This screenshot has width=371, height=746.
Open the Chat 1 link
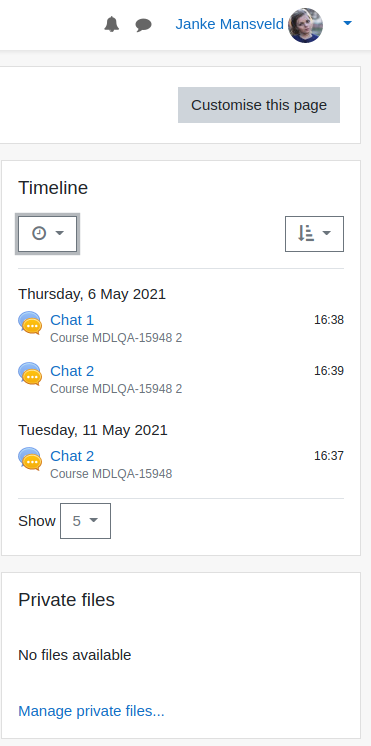(72, 320)
